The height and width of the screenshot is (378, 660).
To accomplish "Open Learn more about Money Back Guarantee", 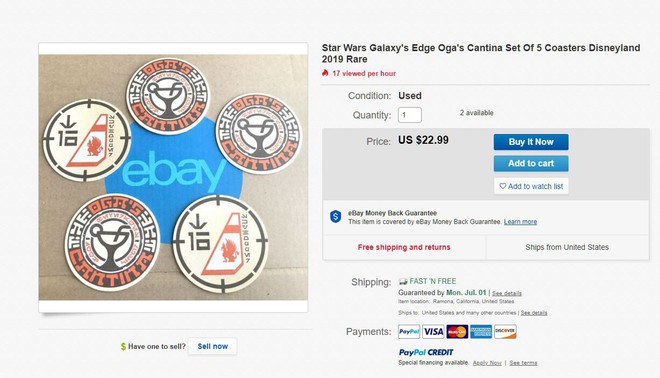I will 520,222.
